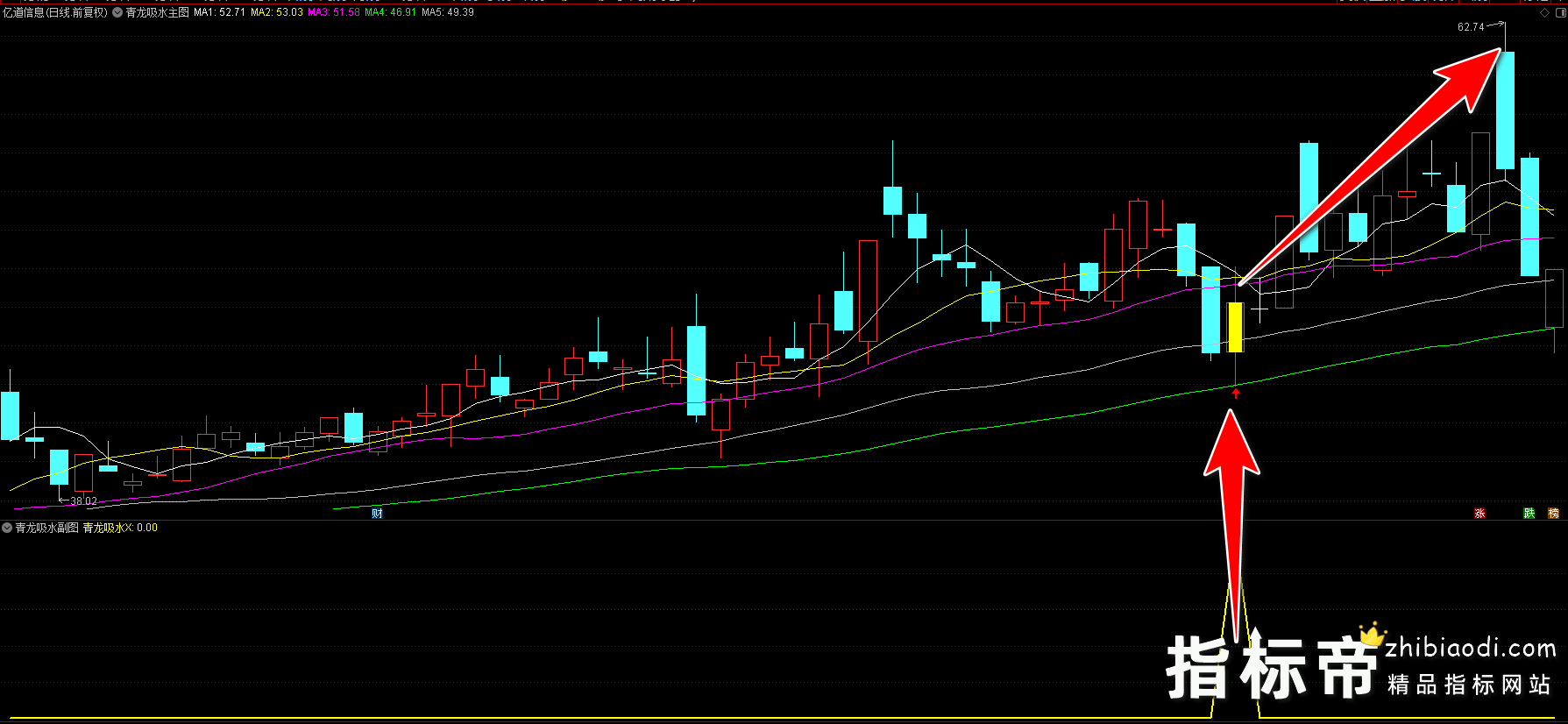This screenshot has height=724, width=1568.
Task: Select the green MA4: 46.91 label
Action: coord(391,12)
